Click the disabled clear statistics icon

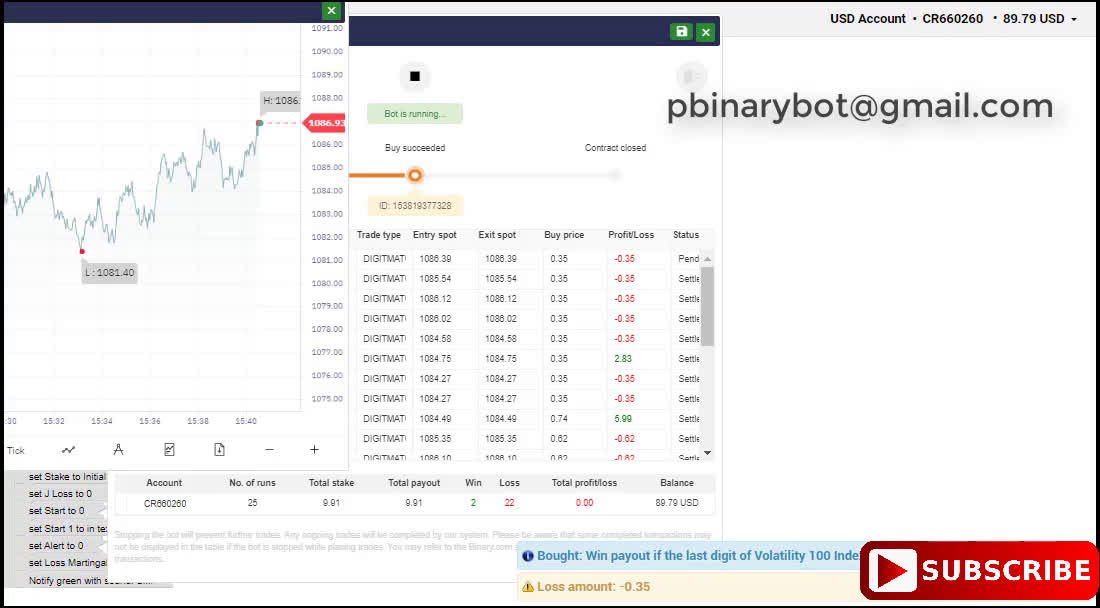tap(689, 77)
